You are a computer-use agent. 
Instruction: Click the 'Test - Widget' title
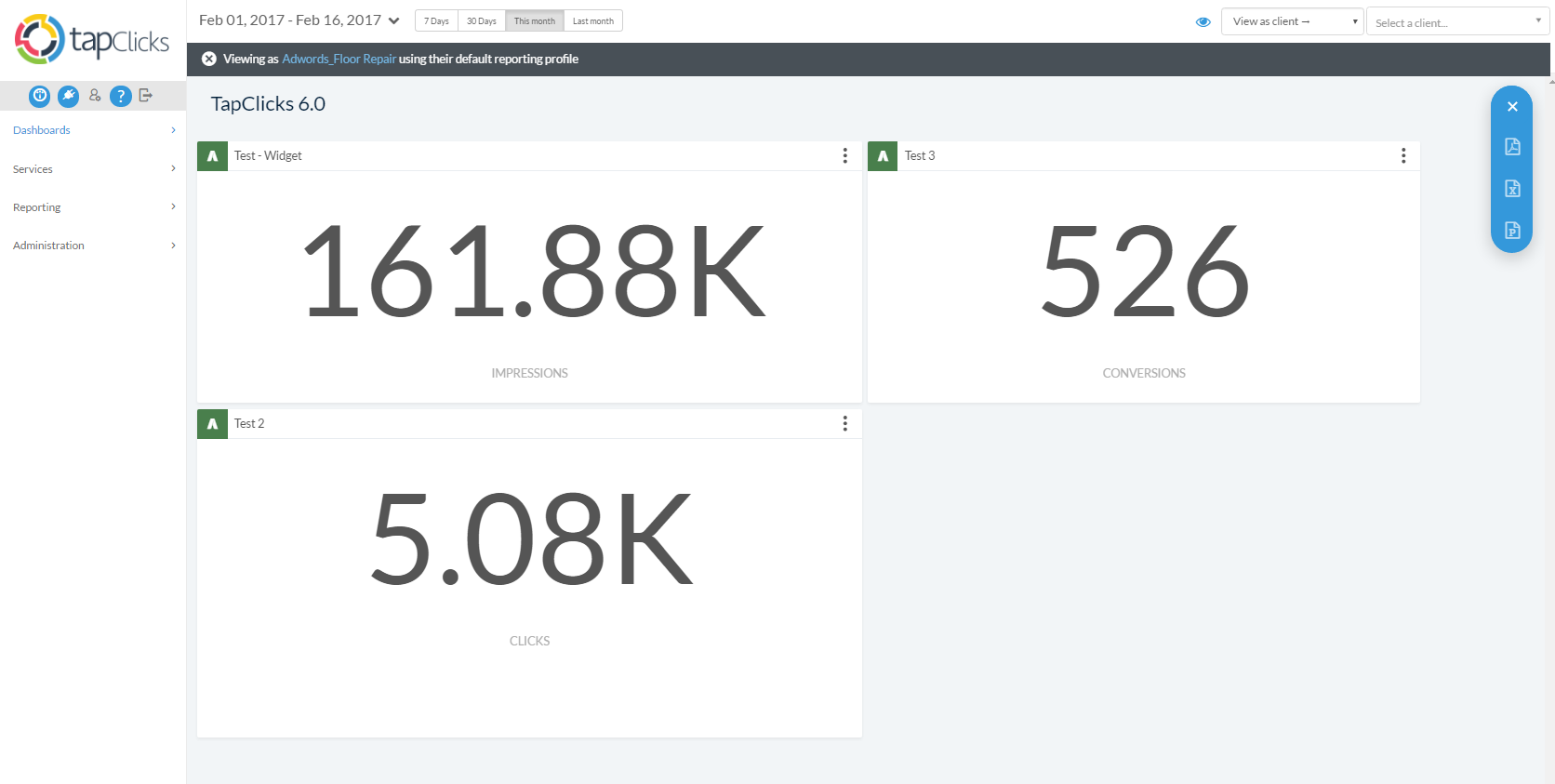point(268,155)
